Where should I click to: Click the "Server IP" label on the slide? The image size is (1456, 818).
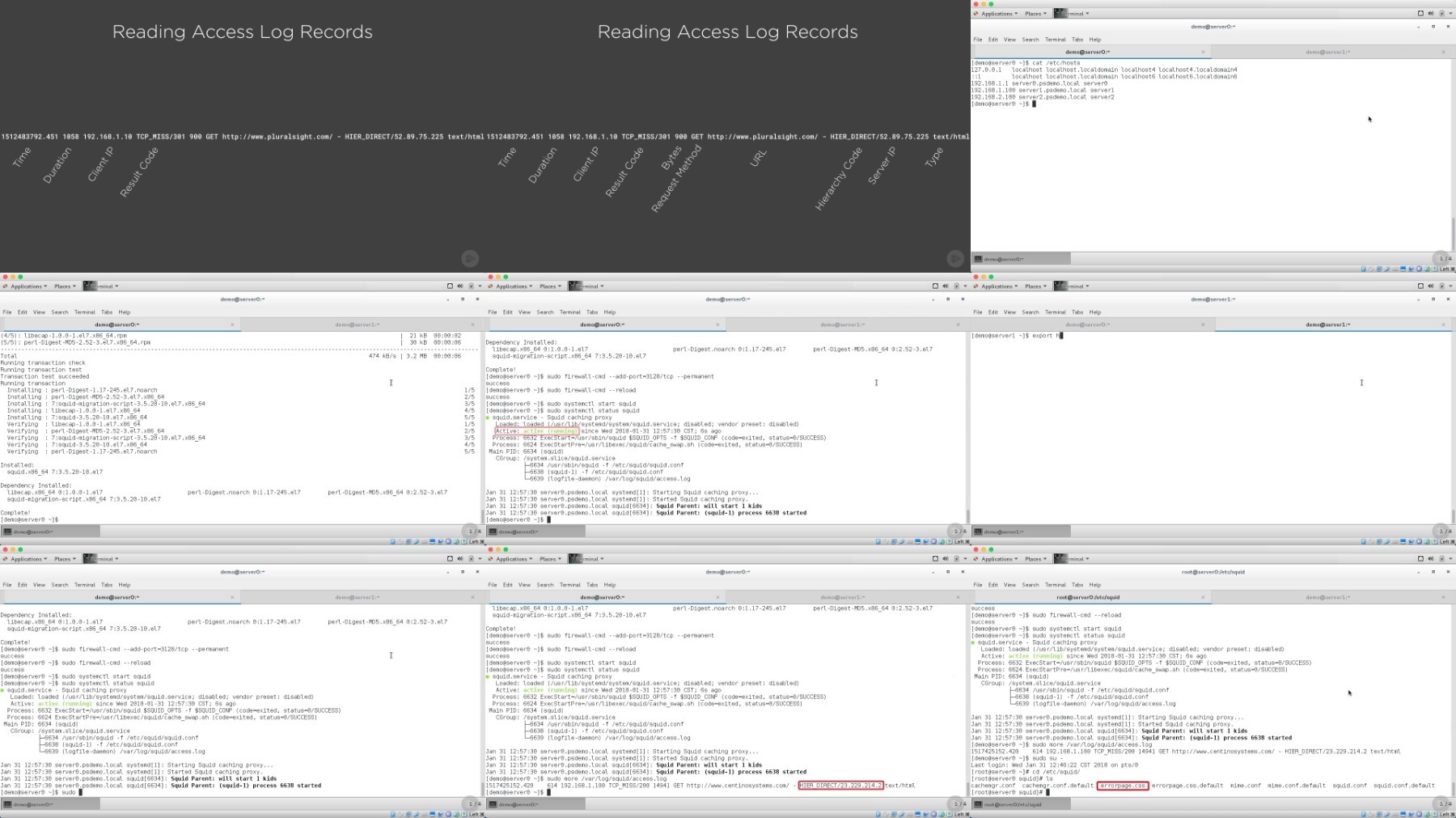[882, 165]
